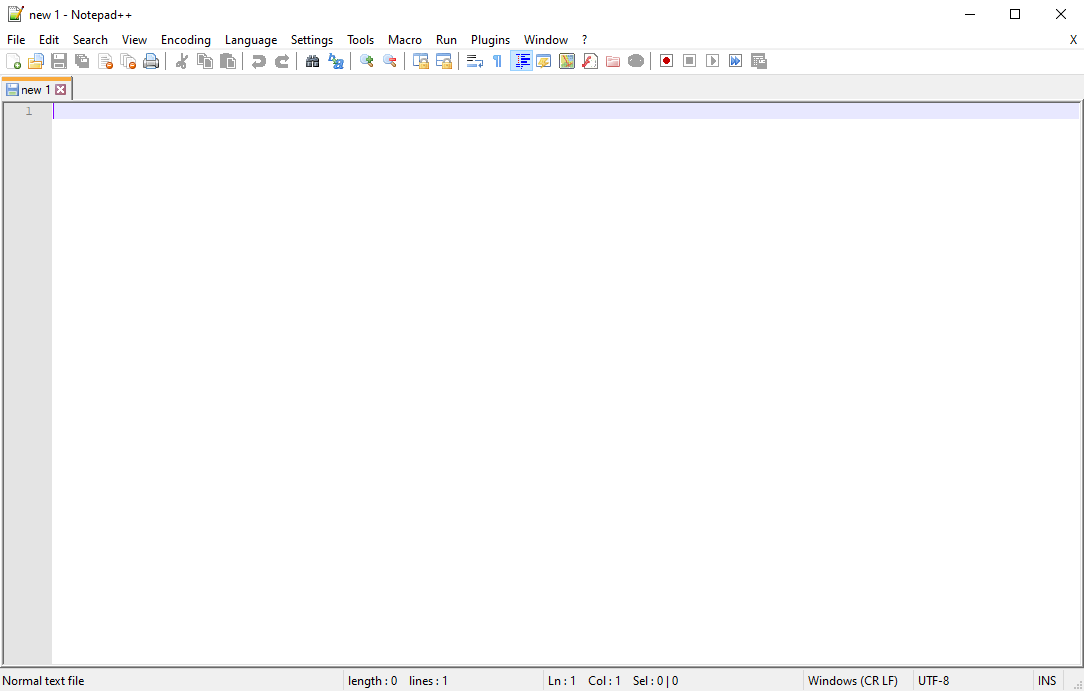This screenshot has width=1084, height=691.
Task: Click the Zoom In magnifier icon
Action: 366,61
